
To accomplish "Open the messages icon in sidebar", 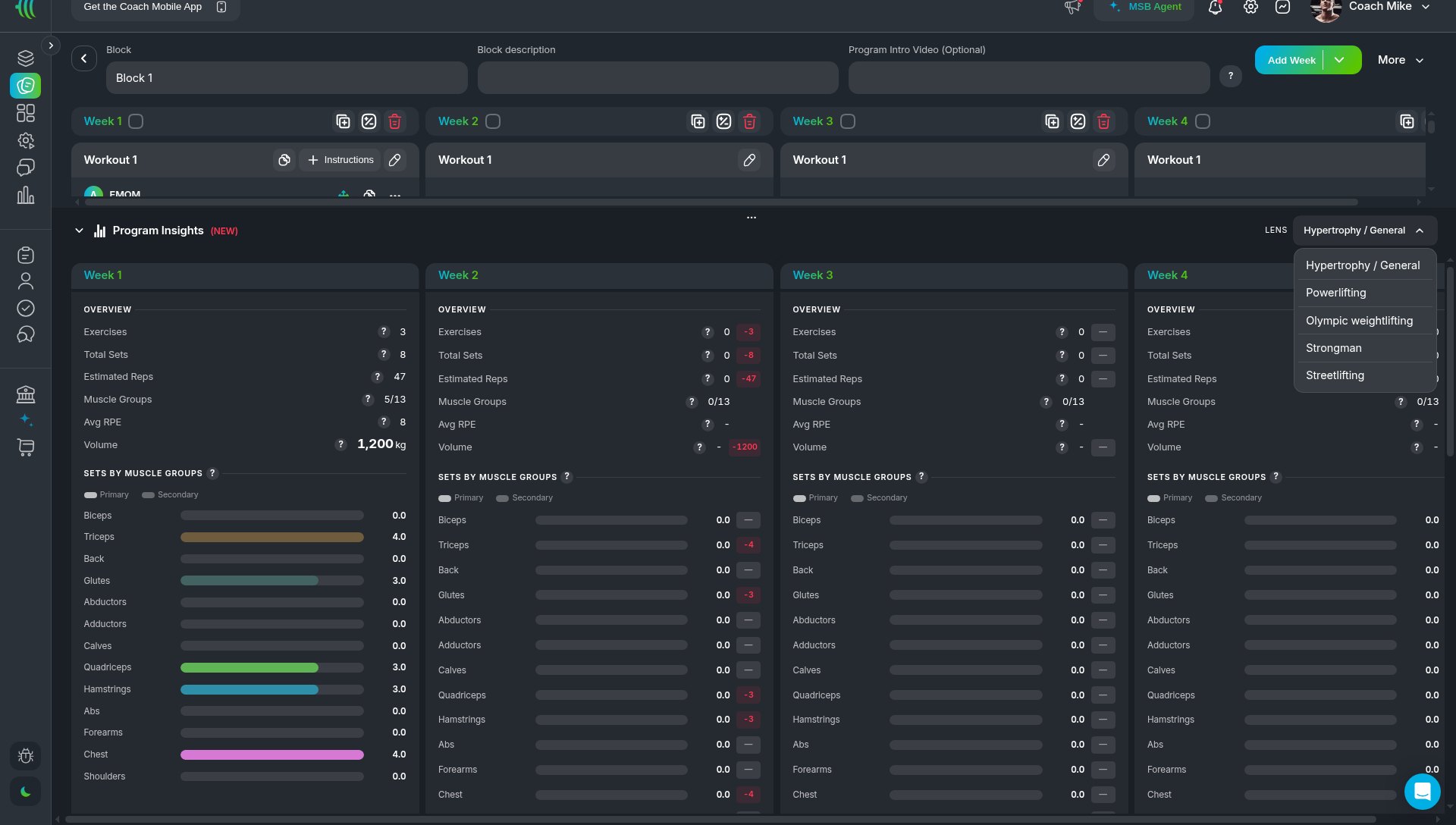I will pos(26,168).
